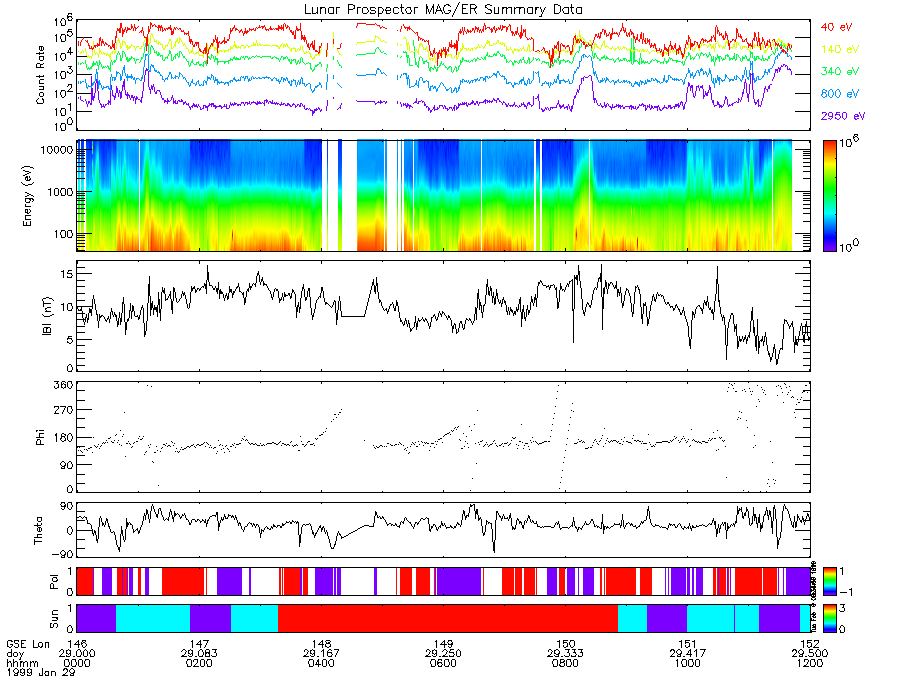900x700 pixels.
Task: Click the '360' tick on Phi axis
Action: point(63,385)
